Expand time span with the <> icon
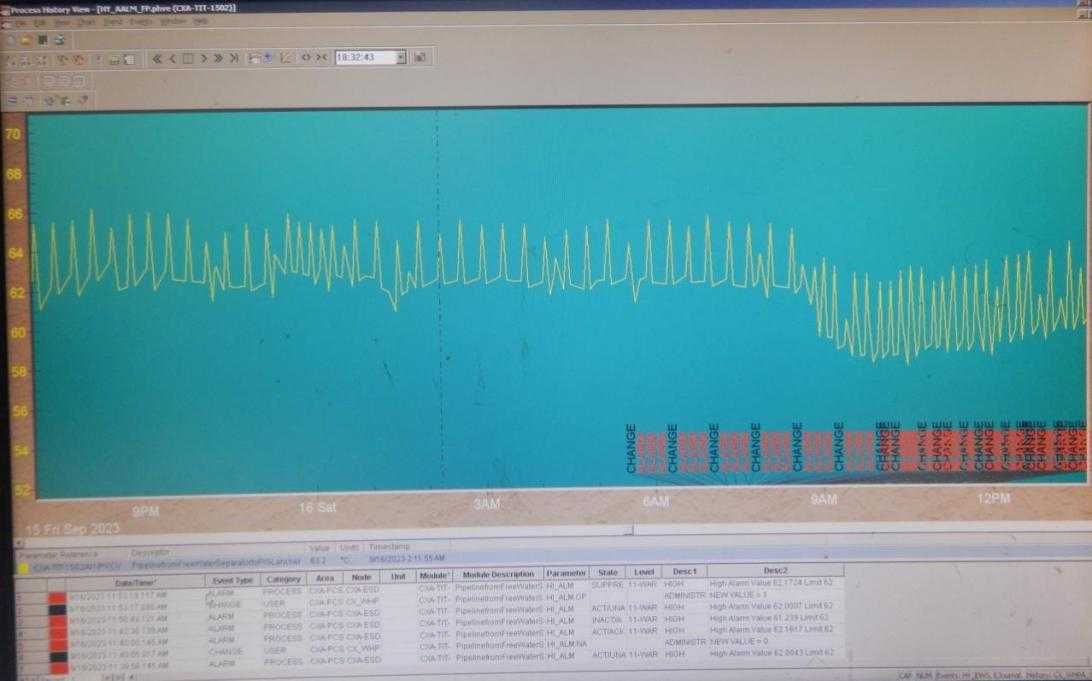 click(x=306, y=58)
